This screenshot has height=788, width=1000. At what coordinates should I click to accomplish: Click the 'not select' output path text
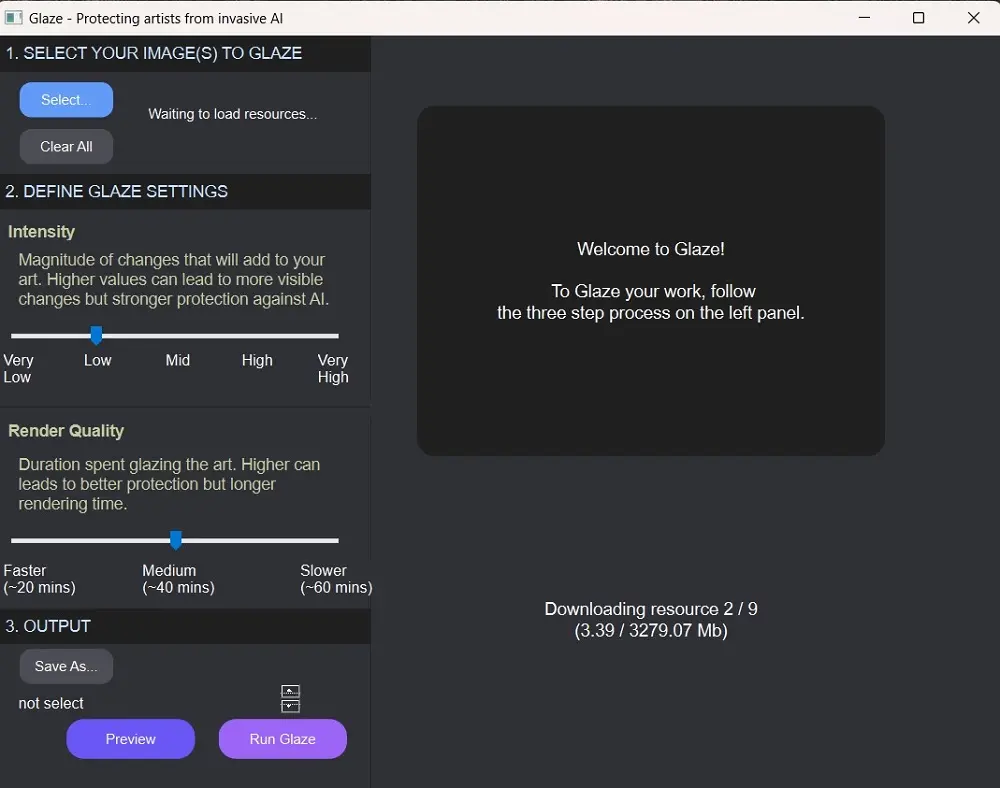51,703
